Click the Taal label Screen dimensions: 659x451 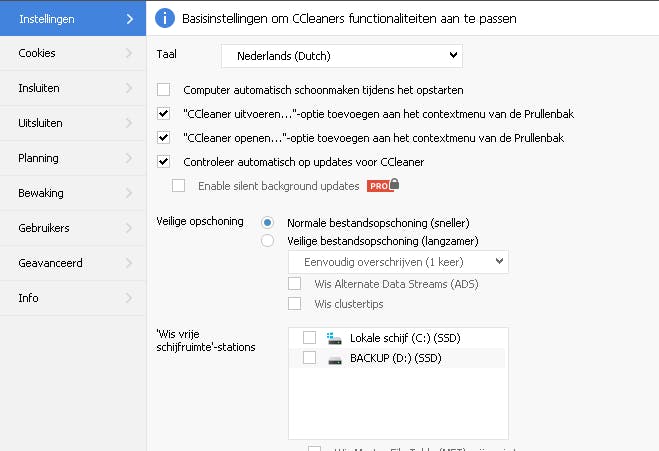[166, 54]
